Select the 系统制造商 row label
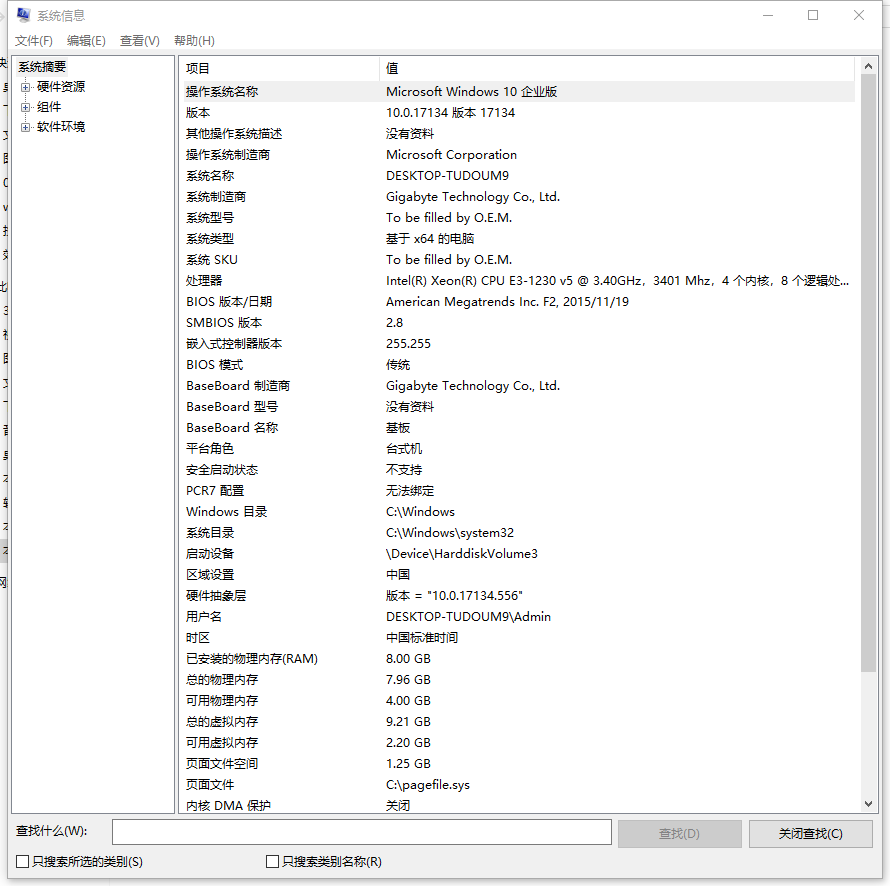Viewport: 890px width, 886px height. [x=216, y=197]
